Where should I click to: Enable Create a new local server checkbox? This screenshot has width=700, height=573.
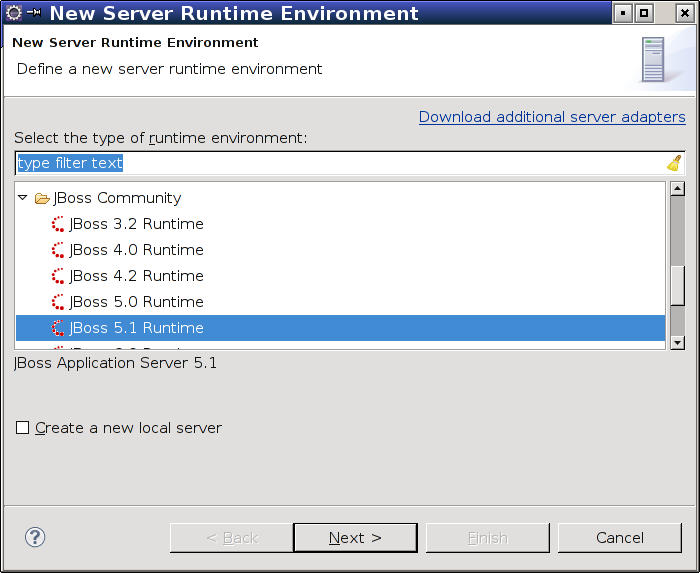coord(22,428)
